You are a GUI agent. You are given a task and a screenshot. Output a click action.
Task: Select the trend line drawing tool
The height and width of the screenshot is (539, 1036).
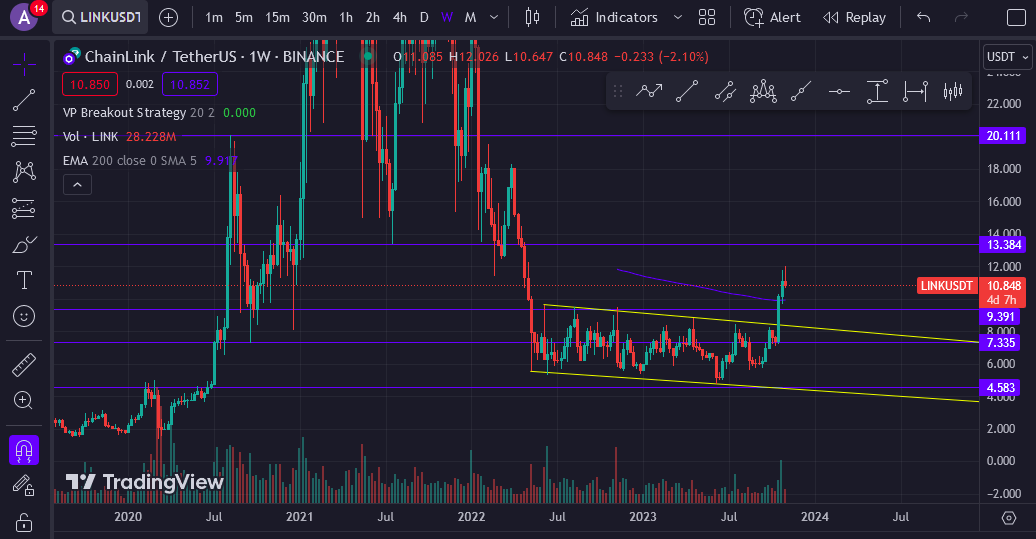point(24,100)
